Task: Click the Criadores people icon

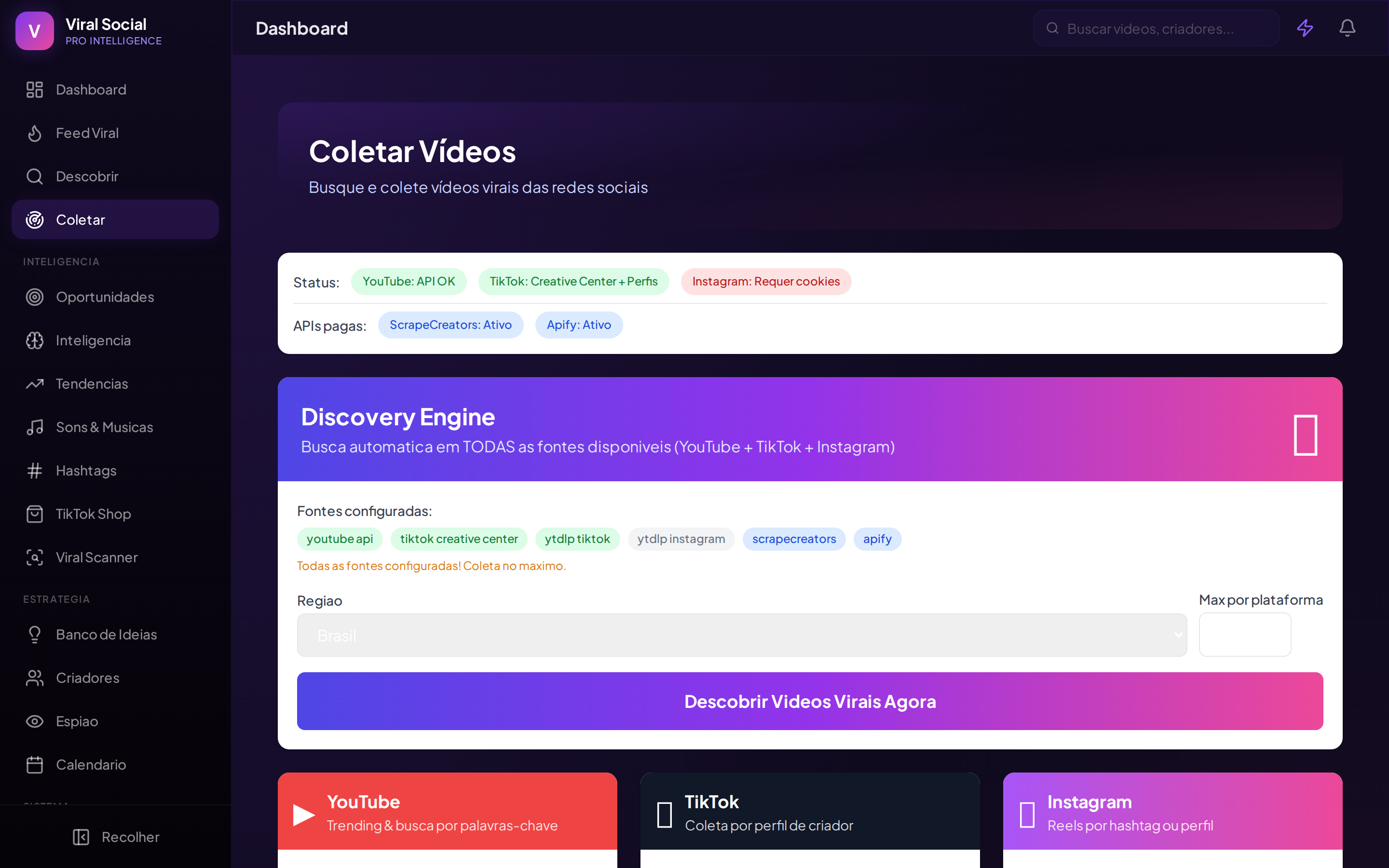Action: point(34,678)
